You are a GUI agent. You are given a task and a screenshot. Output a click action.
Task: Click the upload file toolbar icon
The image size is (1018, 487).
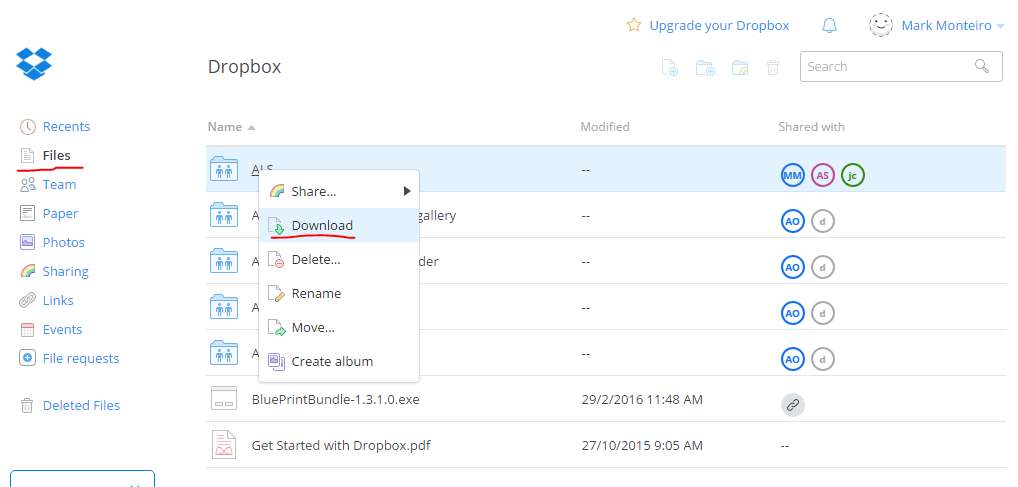669,67
